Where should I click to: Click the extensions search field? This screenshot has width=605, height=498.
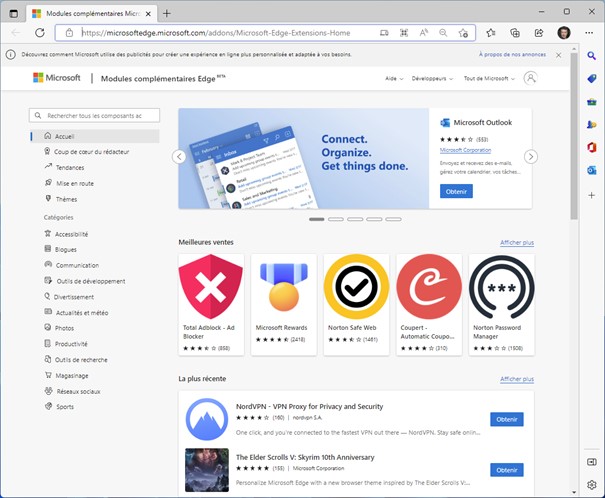(x=95, y=115)
